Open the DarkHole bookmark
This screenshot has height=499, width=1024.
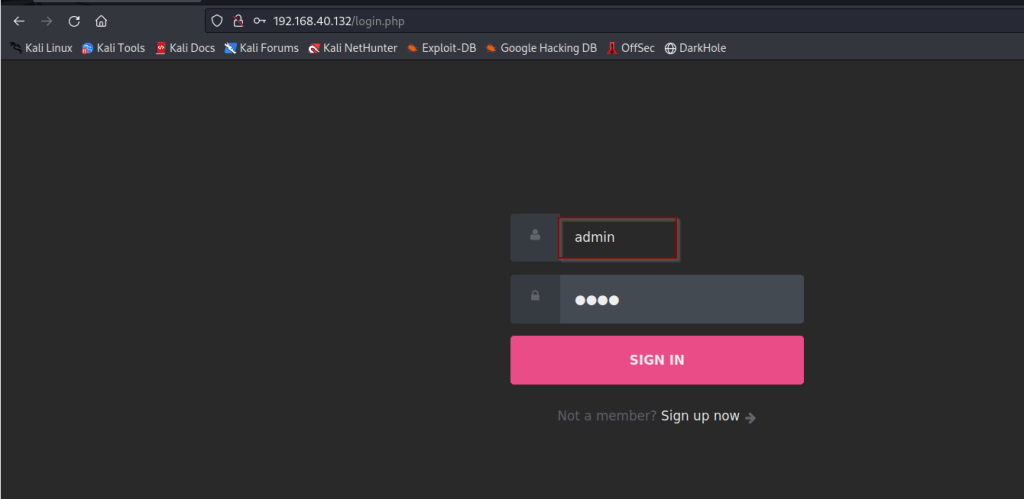coord(695,48)
